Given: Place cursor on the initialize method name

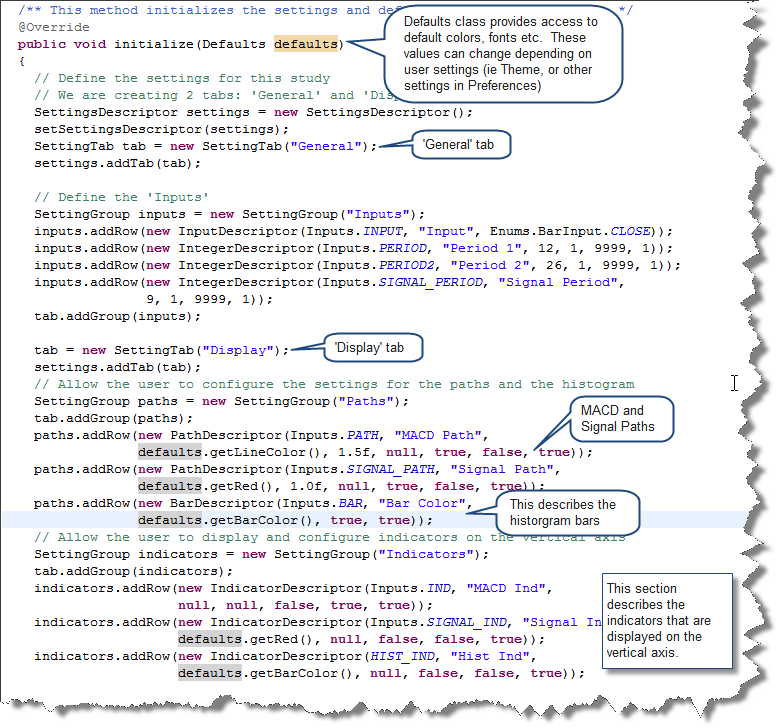Looking at the screenshot, I should click(x=154, y=44).
